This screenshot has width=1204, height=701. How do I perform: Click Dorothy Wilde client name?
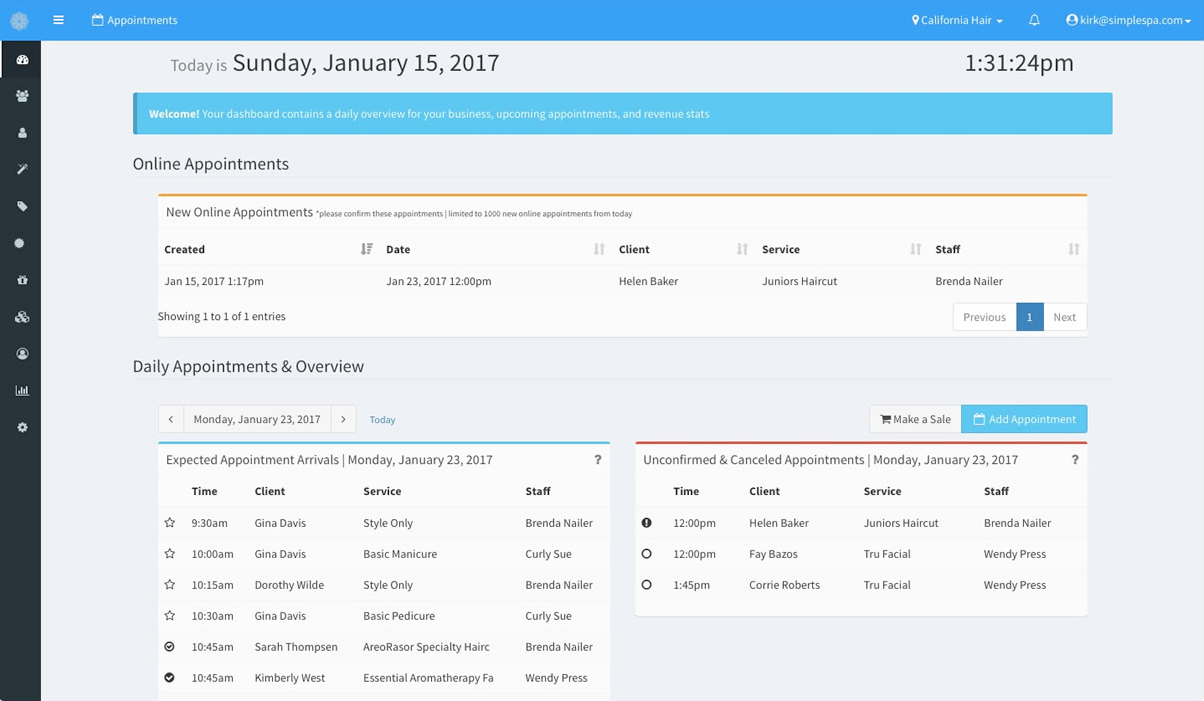tap(290, 585)
